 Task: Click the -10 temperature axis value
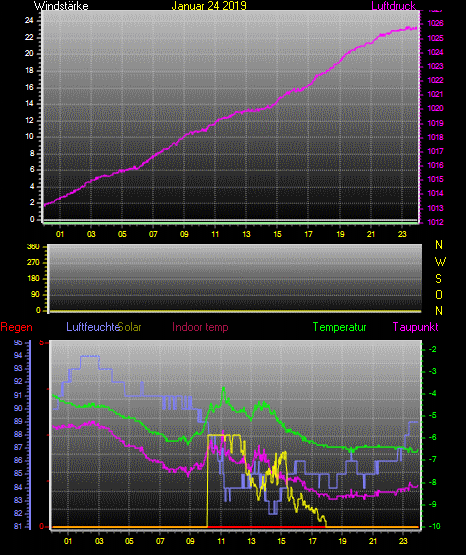tap(434, 526)
